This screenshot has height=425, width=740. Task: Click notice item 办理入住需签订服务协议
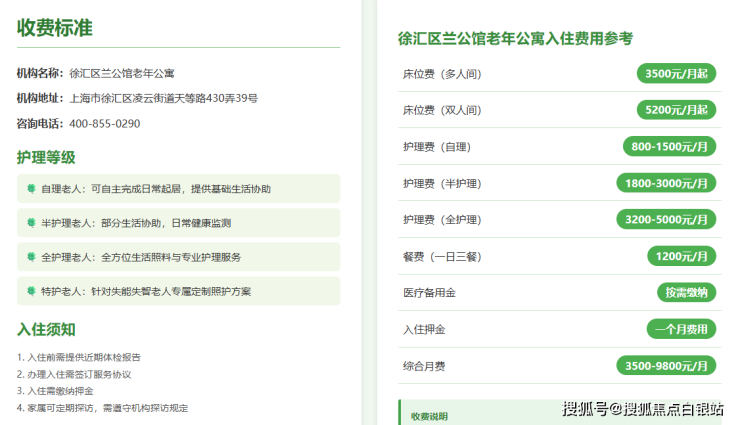tap(74, 374)
